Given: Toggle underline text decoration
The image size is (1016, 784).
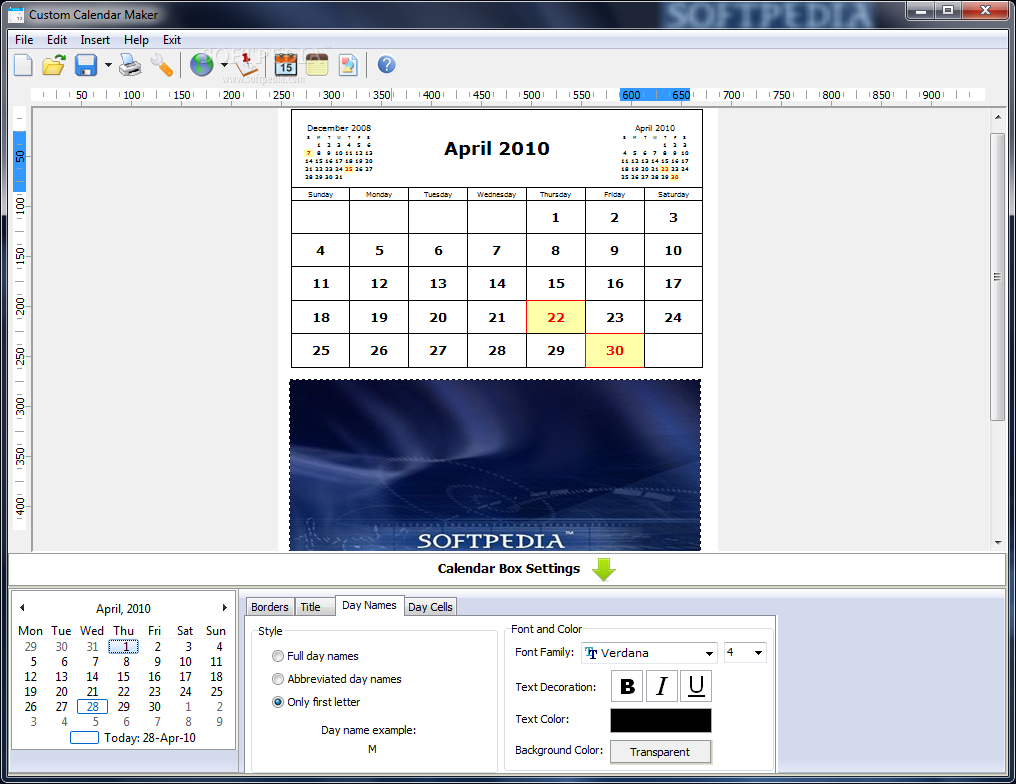Looking at the screenshot, I should (x=696, y=686).
